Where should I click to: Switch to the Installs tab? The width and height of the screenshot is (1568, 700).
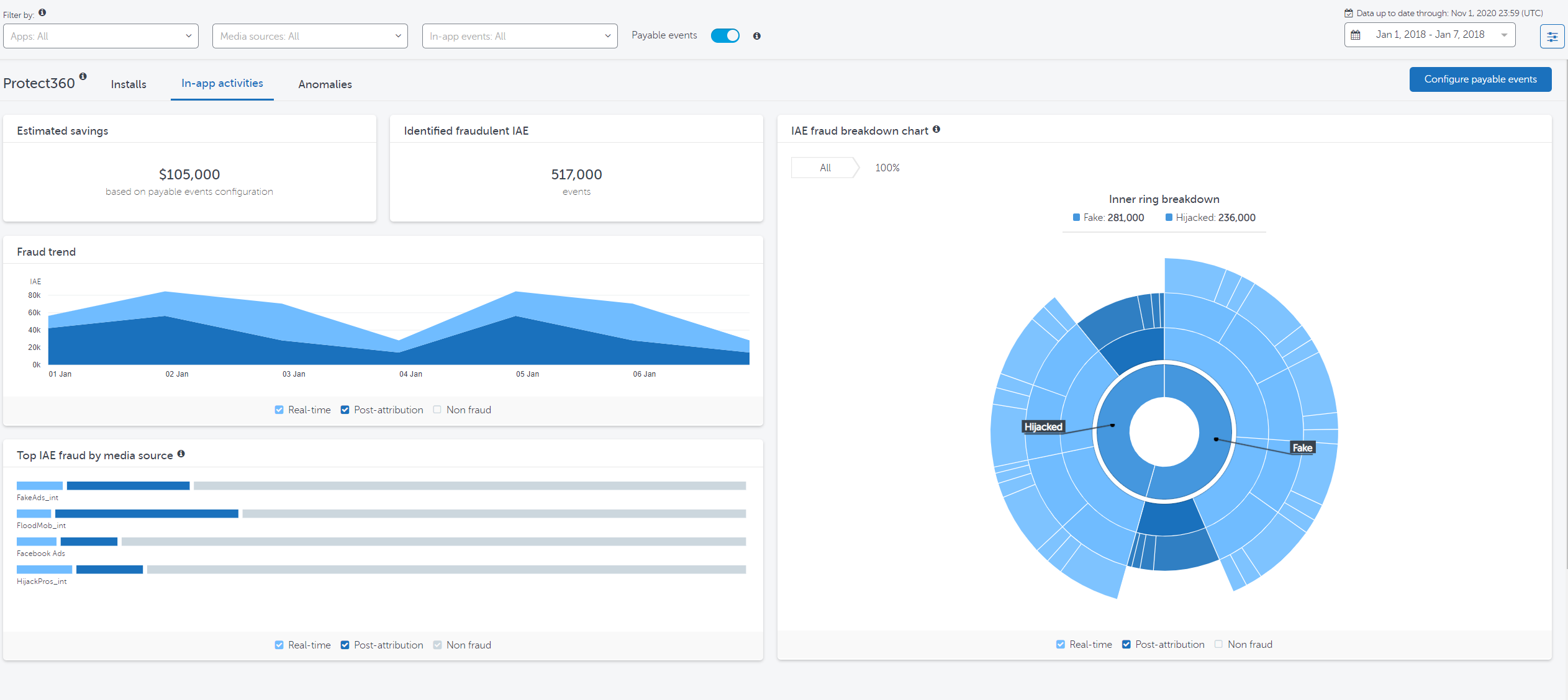coord(129,84)
